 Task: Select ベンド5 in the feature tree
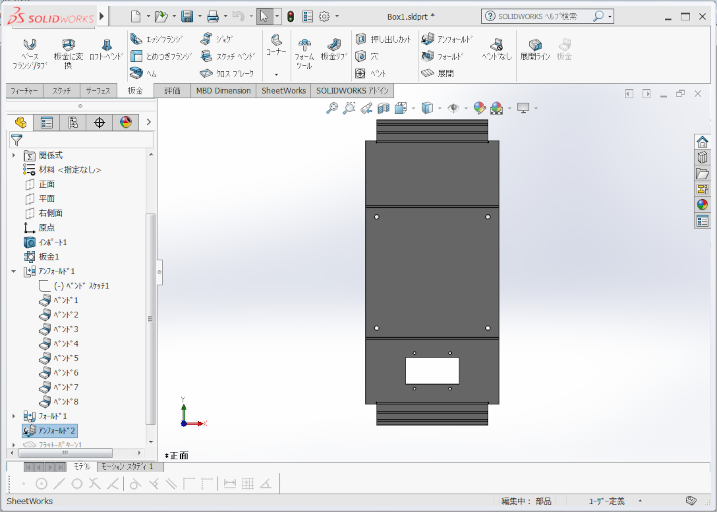coord(65,358)
